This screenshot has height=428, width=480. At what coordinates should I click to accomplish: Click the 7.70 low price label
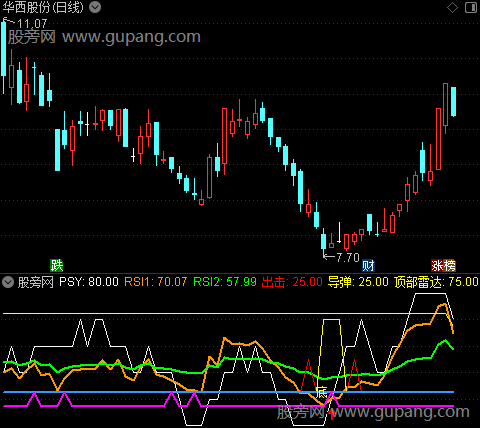click(348, 257)
